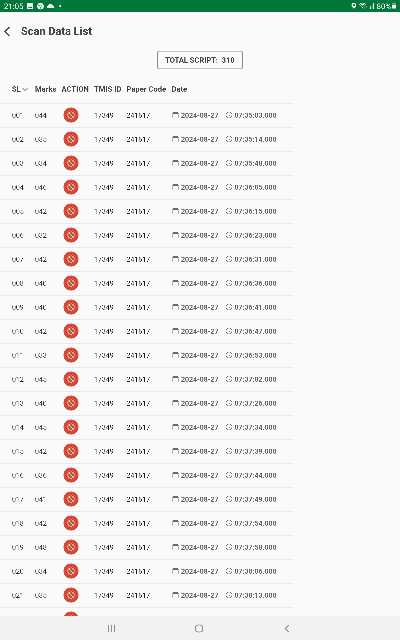Tap red action icon for time 07:36:05
This screenshot has height=640, width=400.
coord(71,187)
